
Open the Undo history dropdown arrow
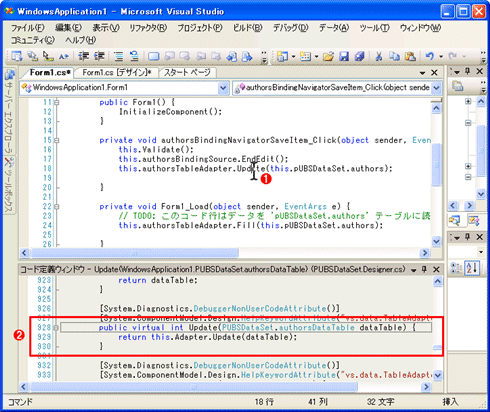(441, 57)
